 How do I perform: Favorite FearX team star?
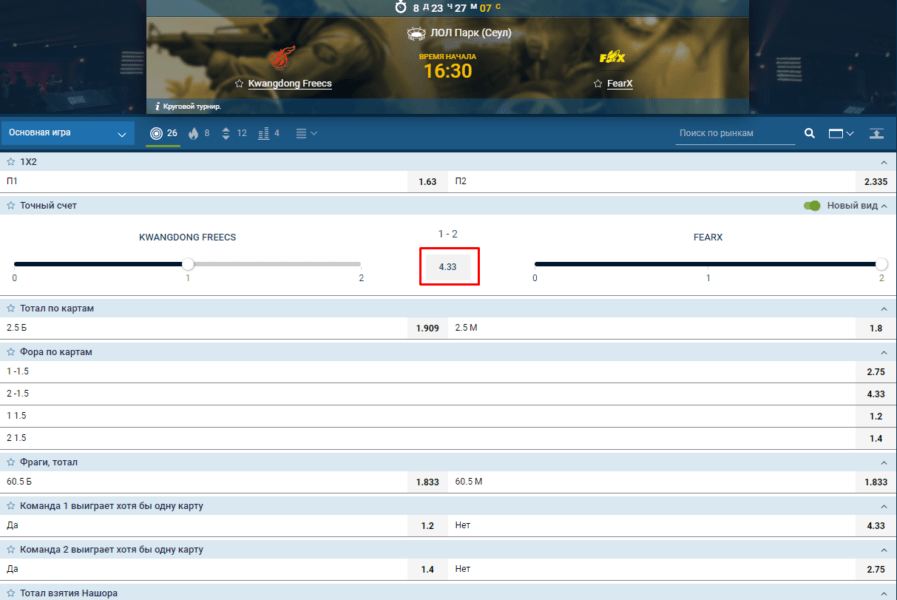[598, 84]
